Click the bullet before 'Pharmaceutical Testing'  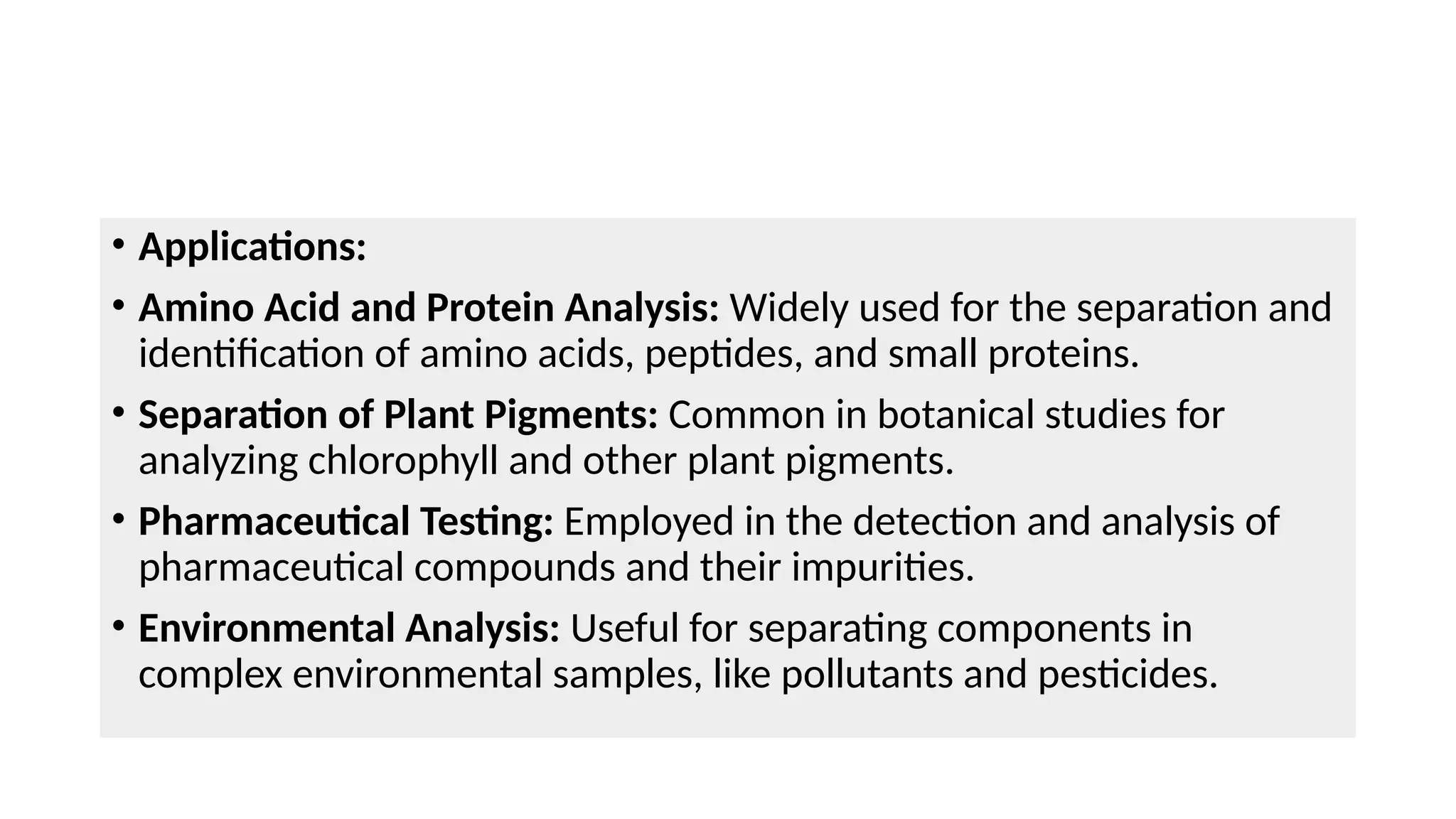coord(118,520)
